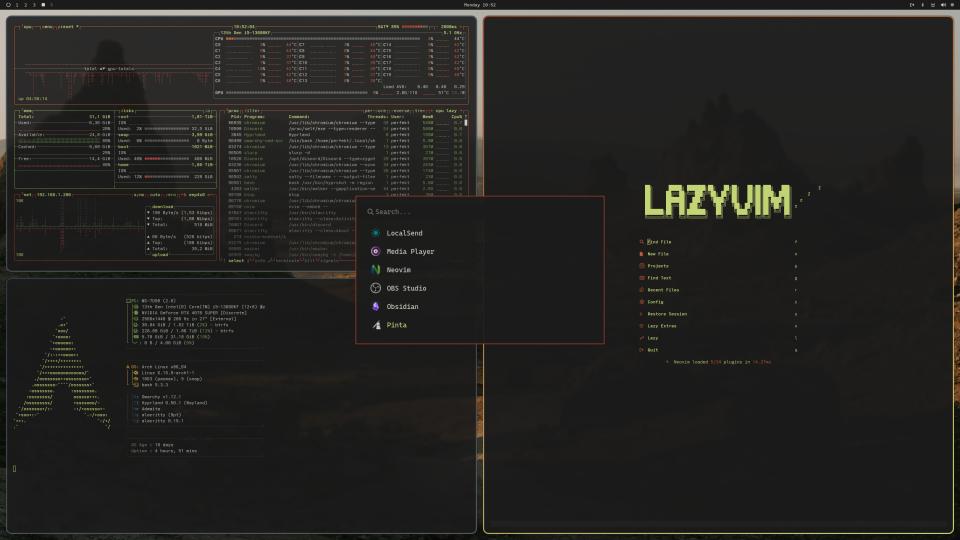This screenshot has width=960, height=540.
Task: Click the Monday clock in top bar
Action: tap(480, 5)
